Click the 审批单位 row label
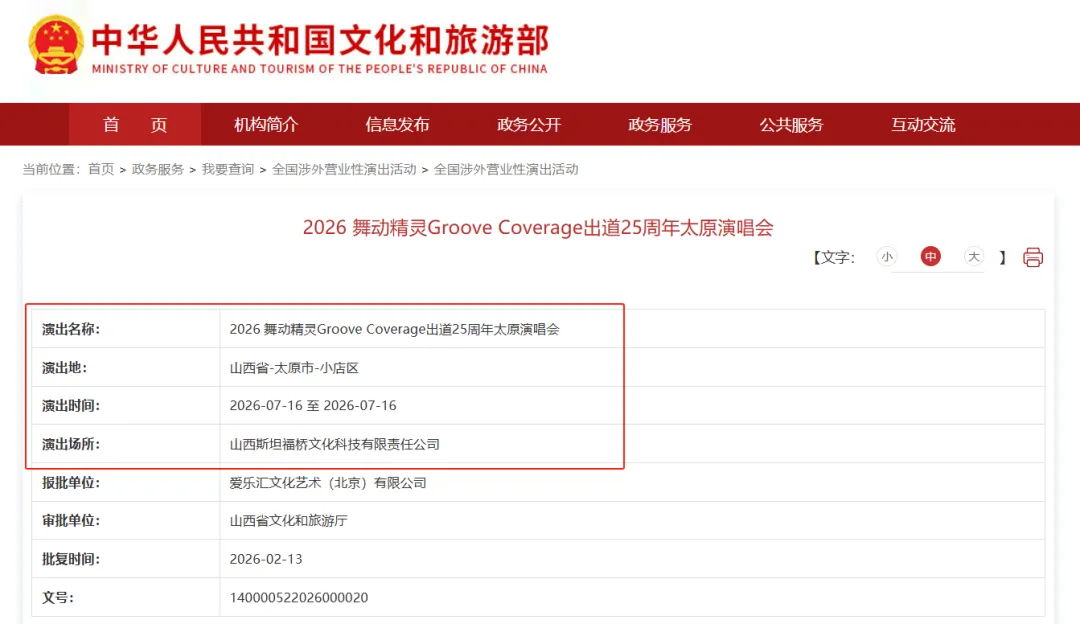This screenshot has height=624, width=1080. click(x=70, y=521)
